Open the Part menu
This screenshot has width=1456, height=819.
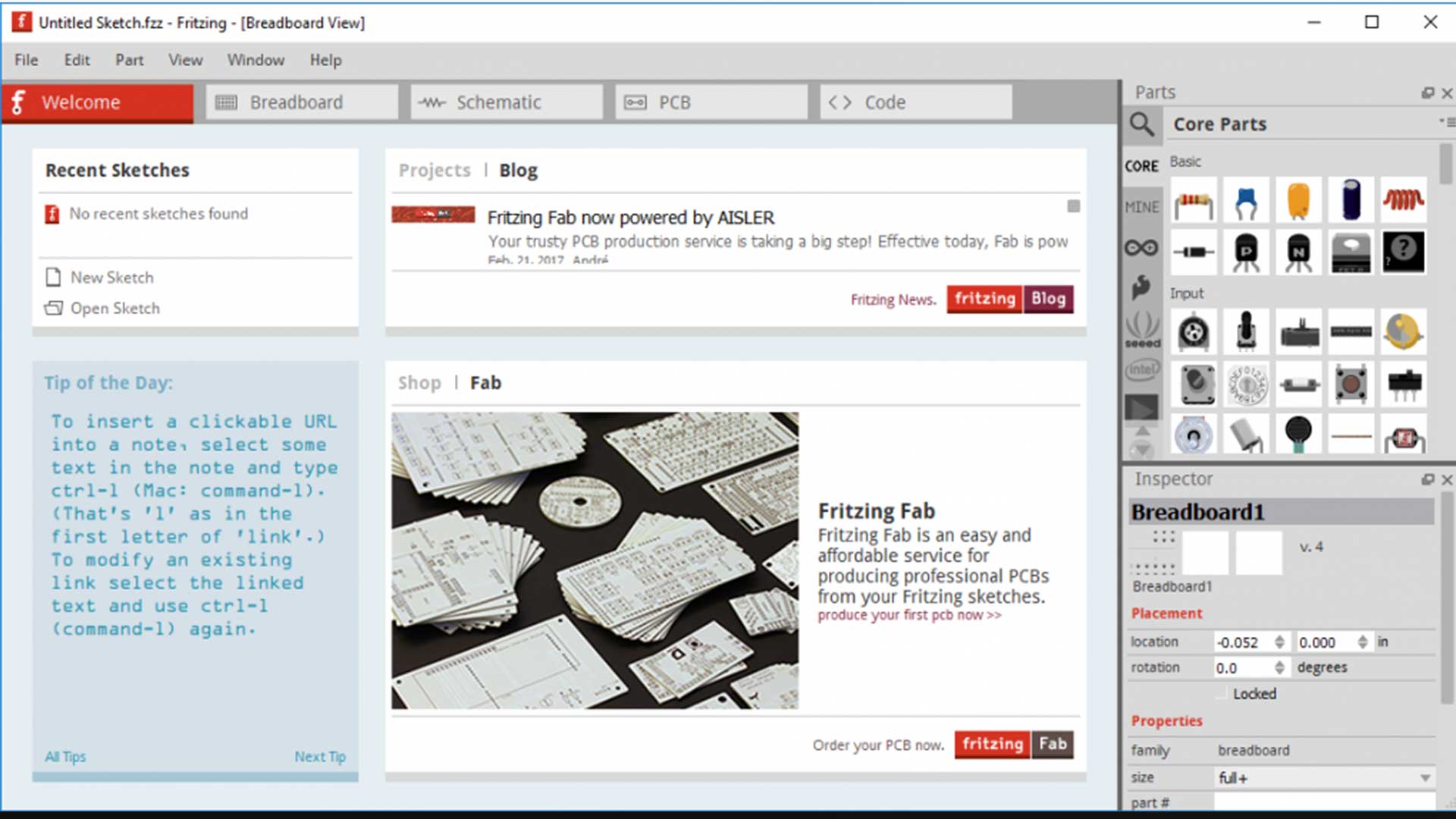click(129, 60)
